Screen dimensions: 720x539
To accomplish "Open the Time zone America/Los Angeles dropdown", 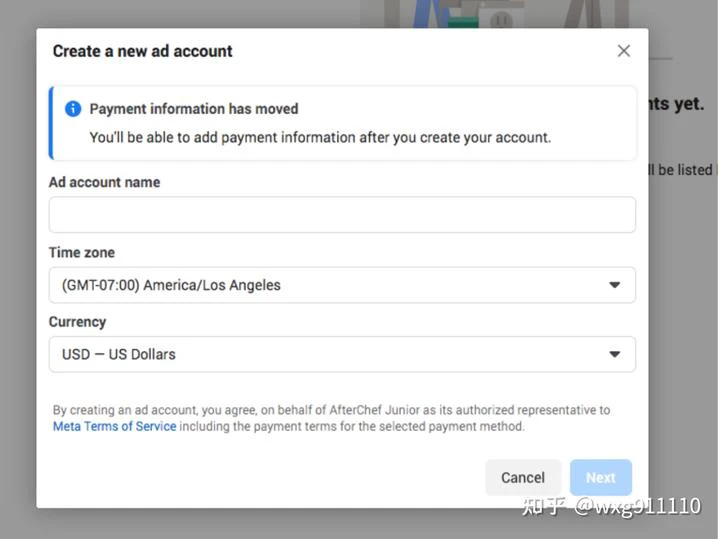I will click(x=342, y=285).
